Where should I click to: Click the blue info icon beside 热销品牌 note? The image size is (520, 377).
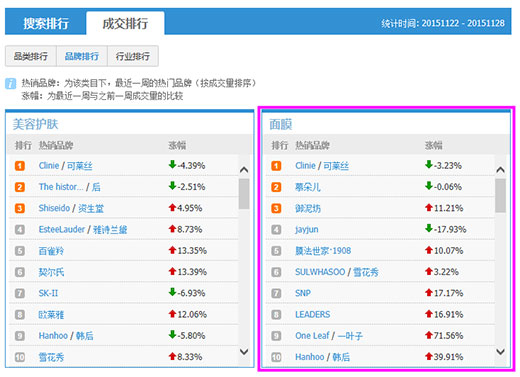11,83
